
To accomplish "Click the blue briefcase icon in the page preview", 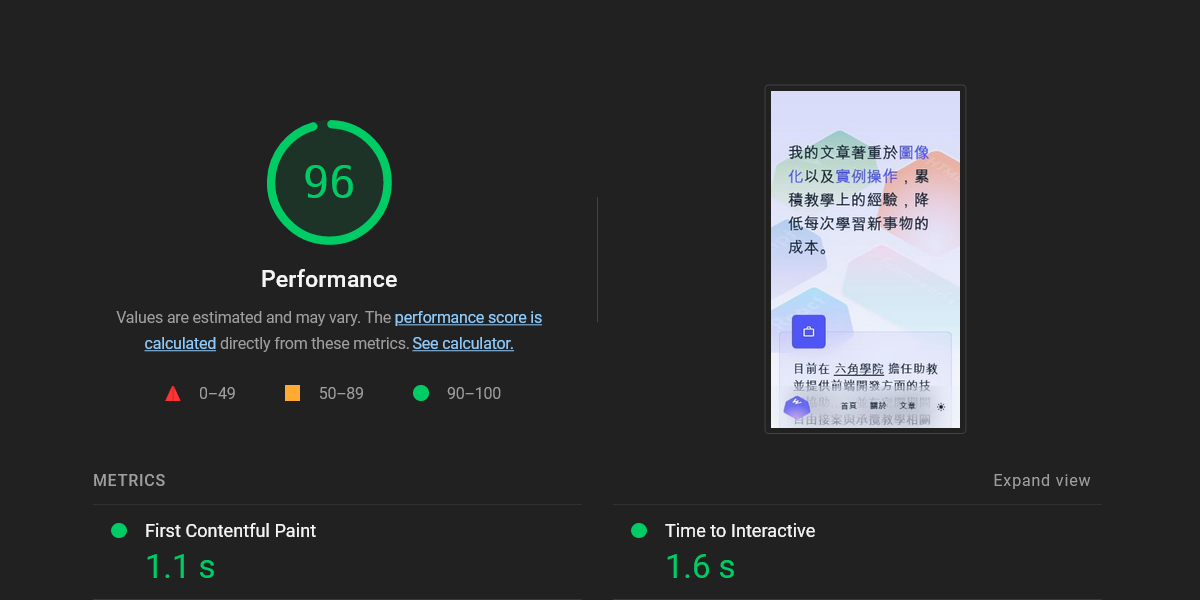I will [808, 331].
